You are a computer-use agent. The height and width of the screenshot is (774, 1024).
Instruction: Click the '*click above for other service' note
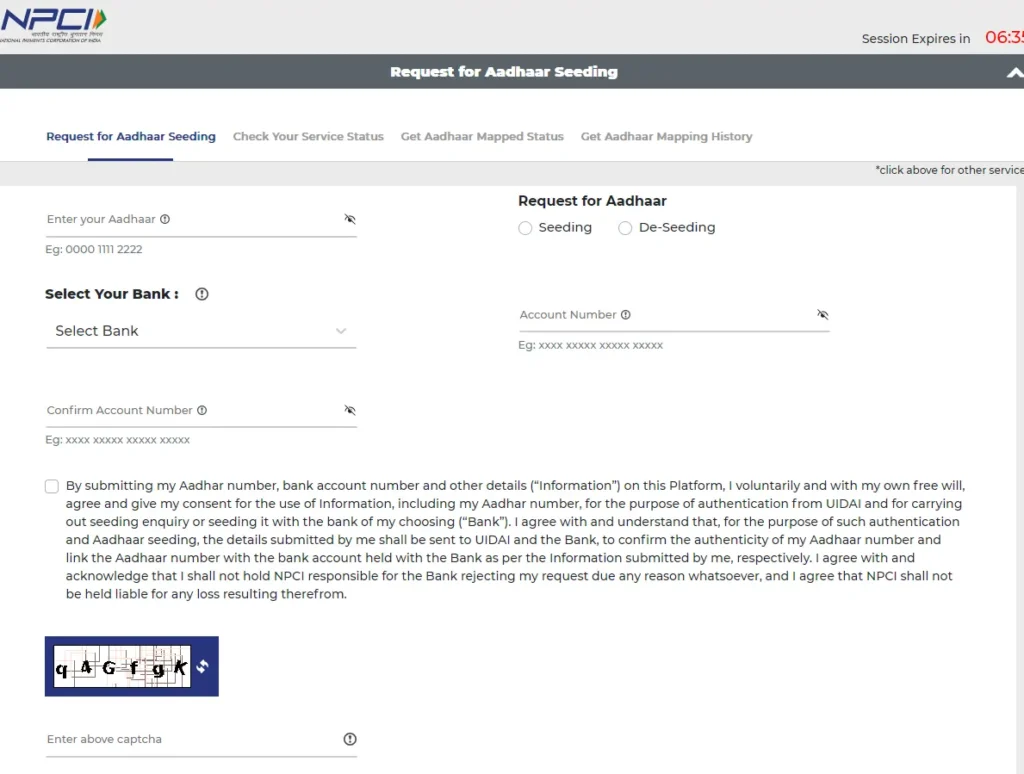coord(950,170)
